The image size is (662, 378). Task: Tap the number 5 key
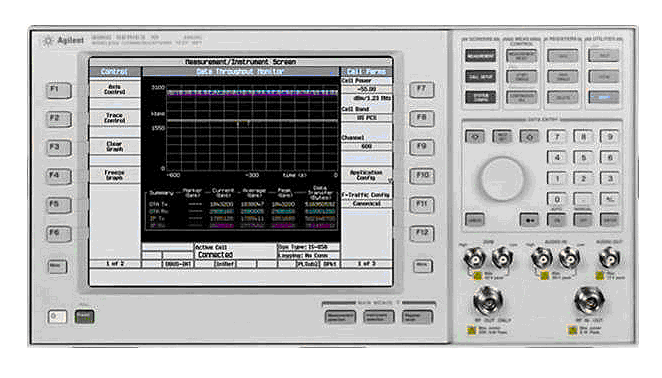[583, 158]
